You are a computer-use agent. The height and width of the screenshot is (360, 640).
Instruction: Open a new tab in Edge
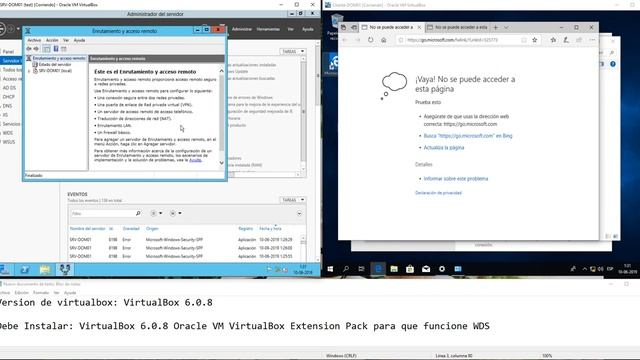pyautogui.click(x=496, y=27)
